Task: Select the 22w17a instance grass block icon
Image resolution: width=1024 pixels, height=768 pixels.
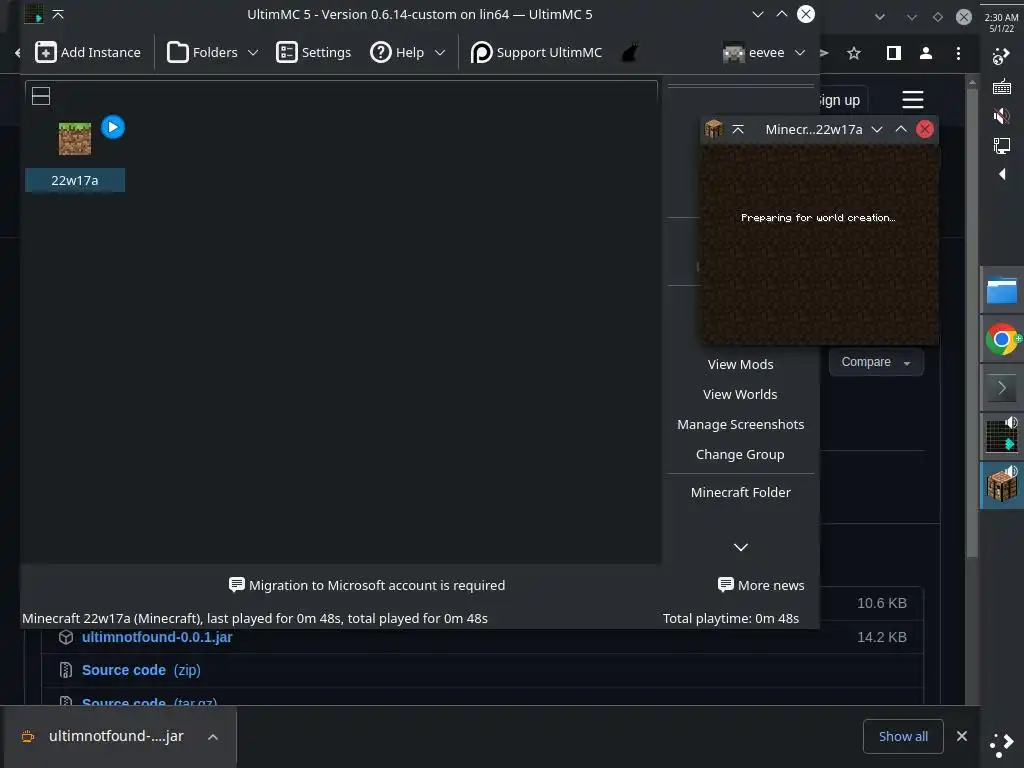Action: pyautogui.click(x=75, y=138)
